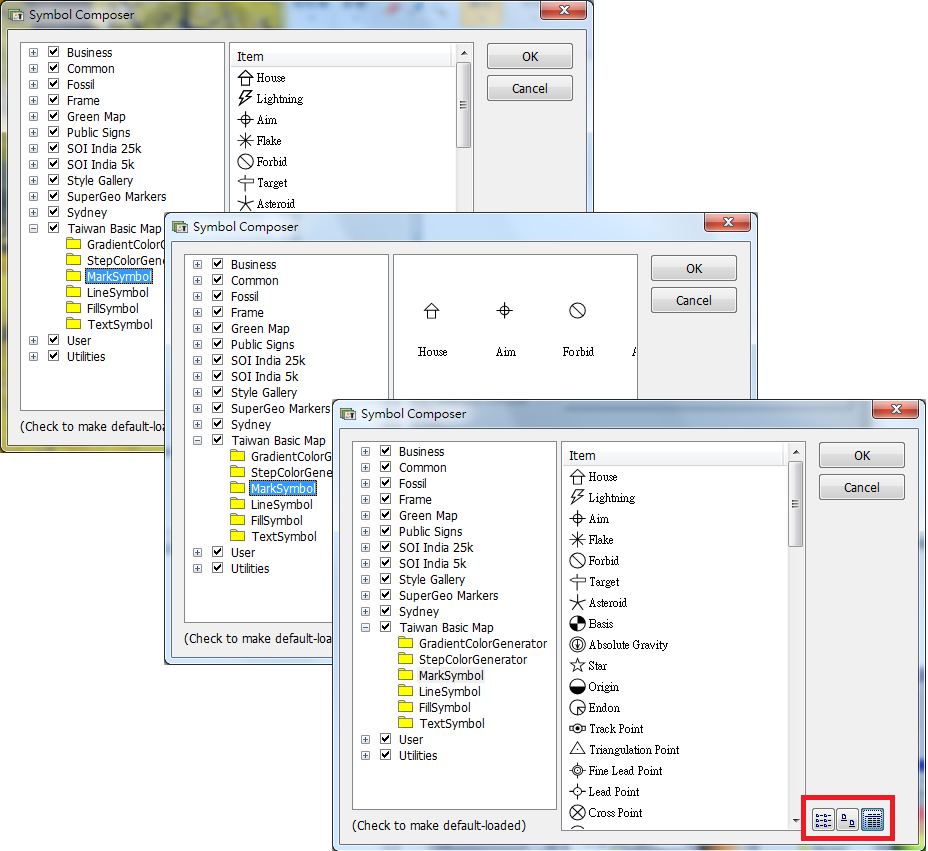928x851 pixels.
Task: Disable Utilities checkbox in frontmost dialog
Action: (x=385, y=756)
